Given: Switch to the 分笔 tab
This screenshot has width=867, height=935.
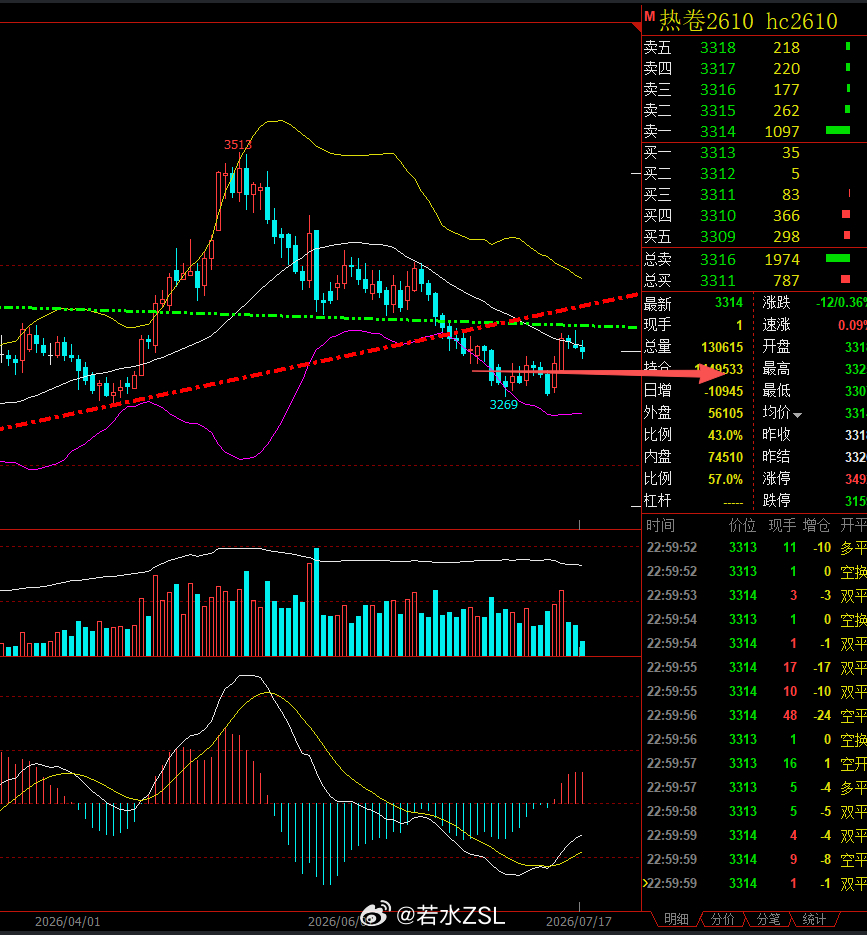Looking at the screenshot, I should click(x=768, y=919).
